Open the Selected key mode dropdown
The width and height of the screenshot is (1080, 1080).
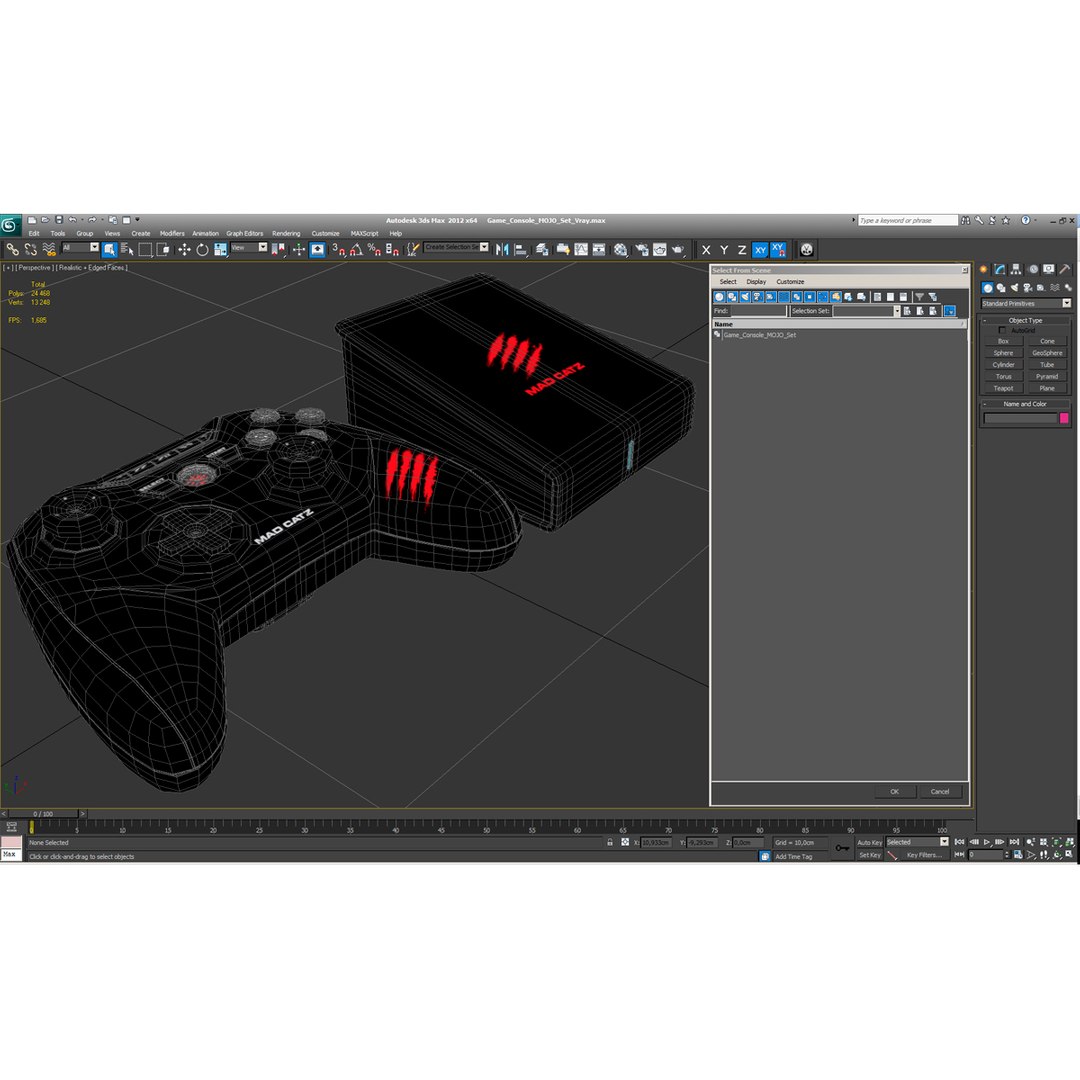coord(917,842)
